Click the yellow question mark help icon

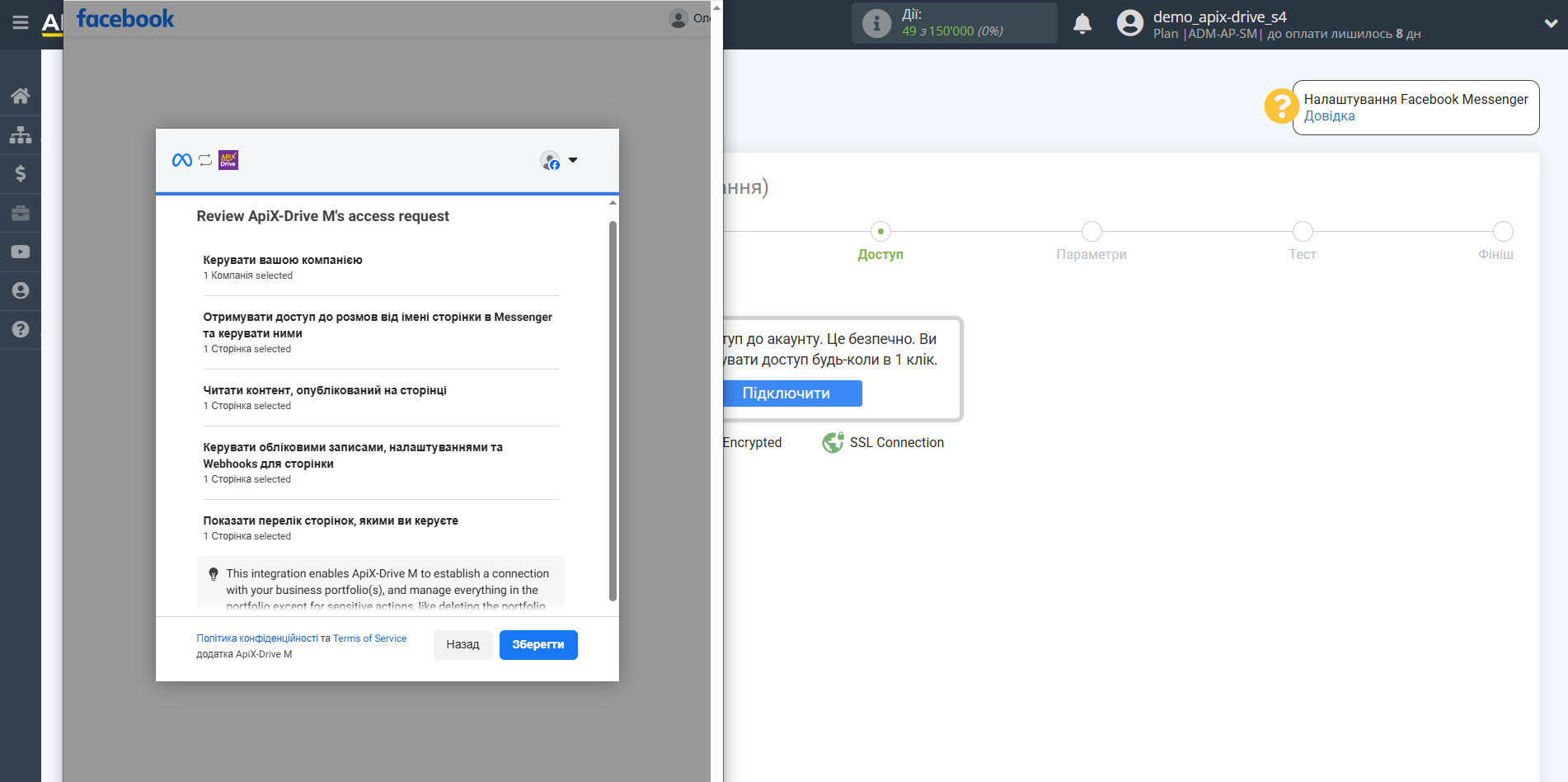[x=1281, y=106]
